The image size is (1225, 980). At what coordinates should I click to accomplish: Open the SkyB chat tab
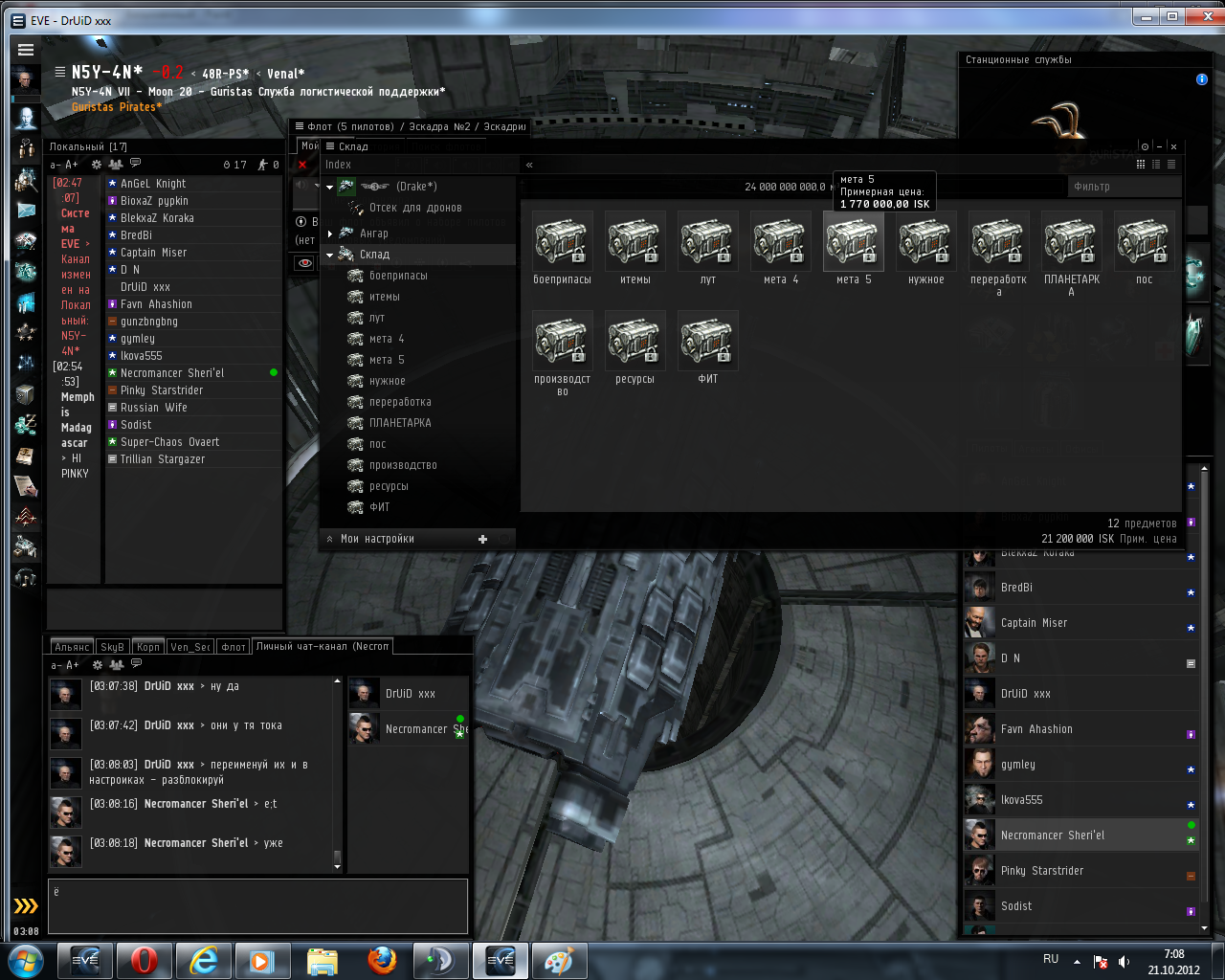tap(113, 647)
